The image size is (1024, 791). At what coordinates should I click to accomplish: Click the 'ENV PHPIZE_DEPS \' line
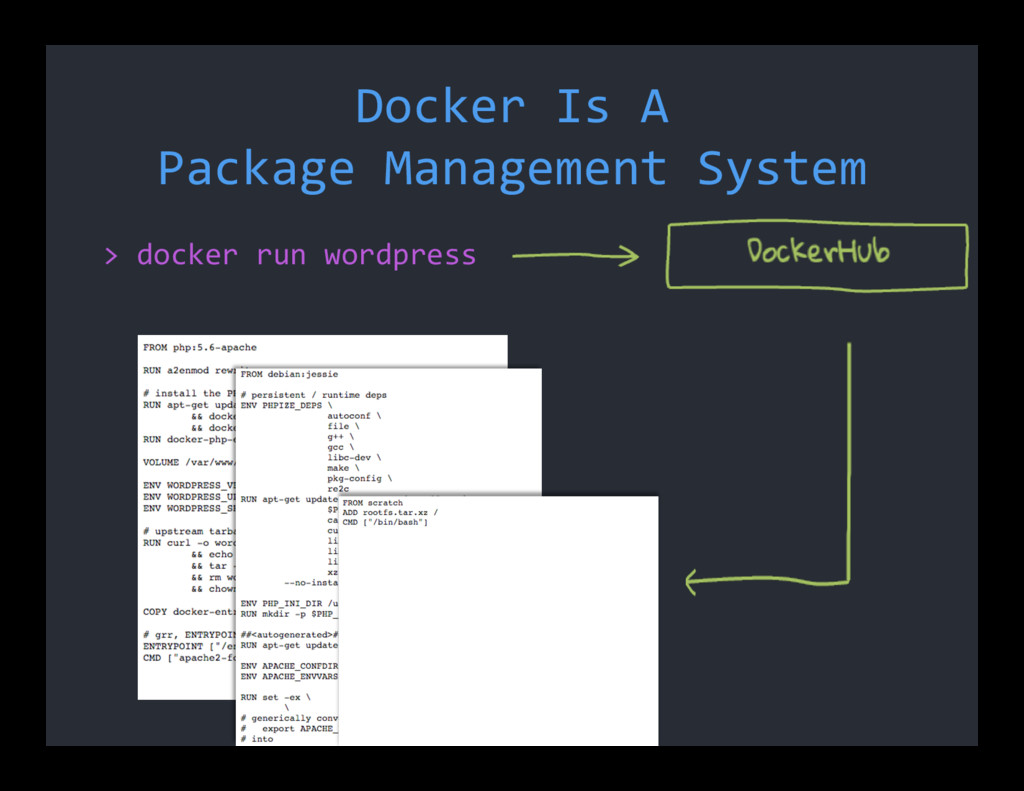[x=287, y=406]
